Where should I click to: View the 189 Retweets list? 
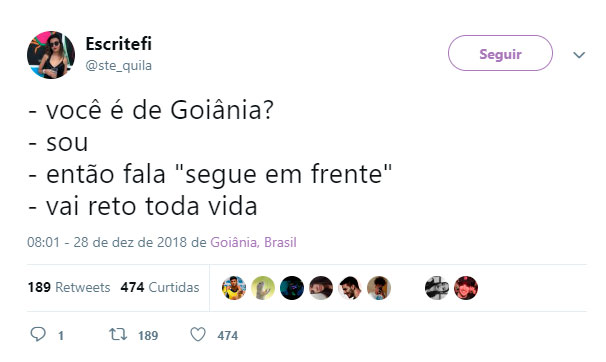click(x=69, y=287)
